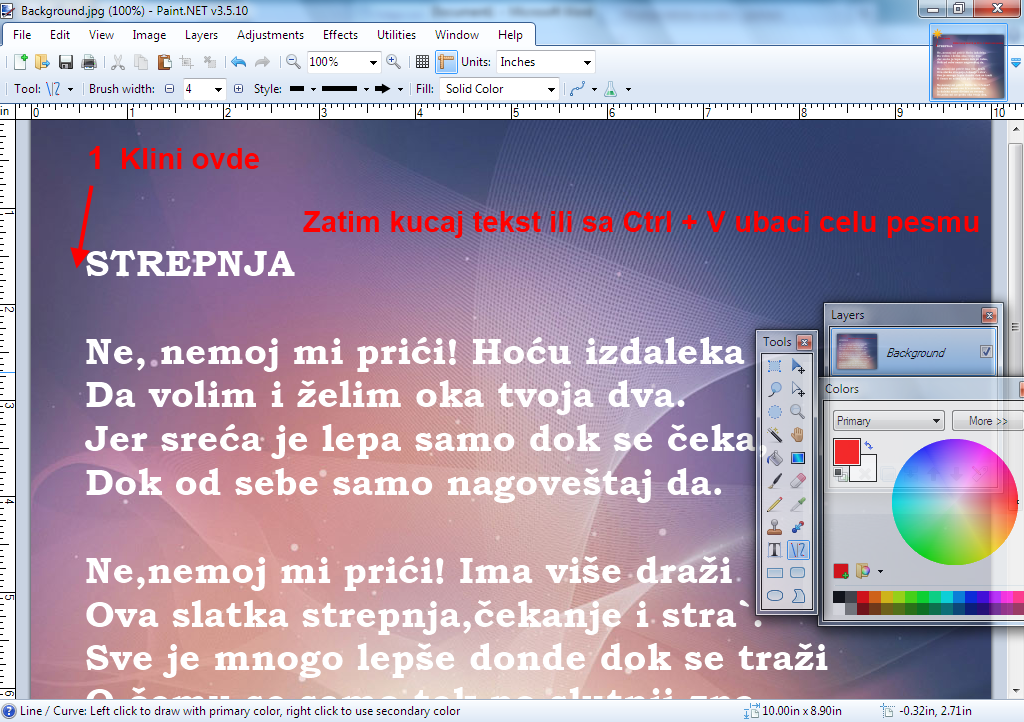Open the Brush width dropdown

point(218,89)
